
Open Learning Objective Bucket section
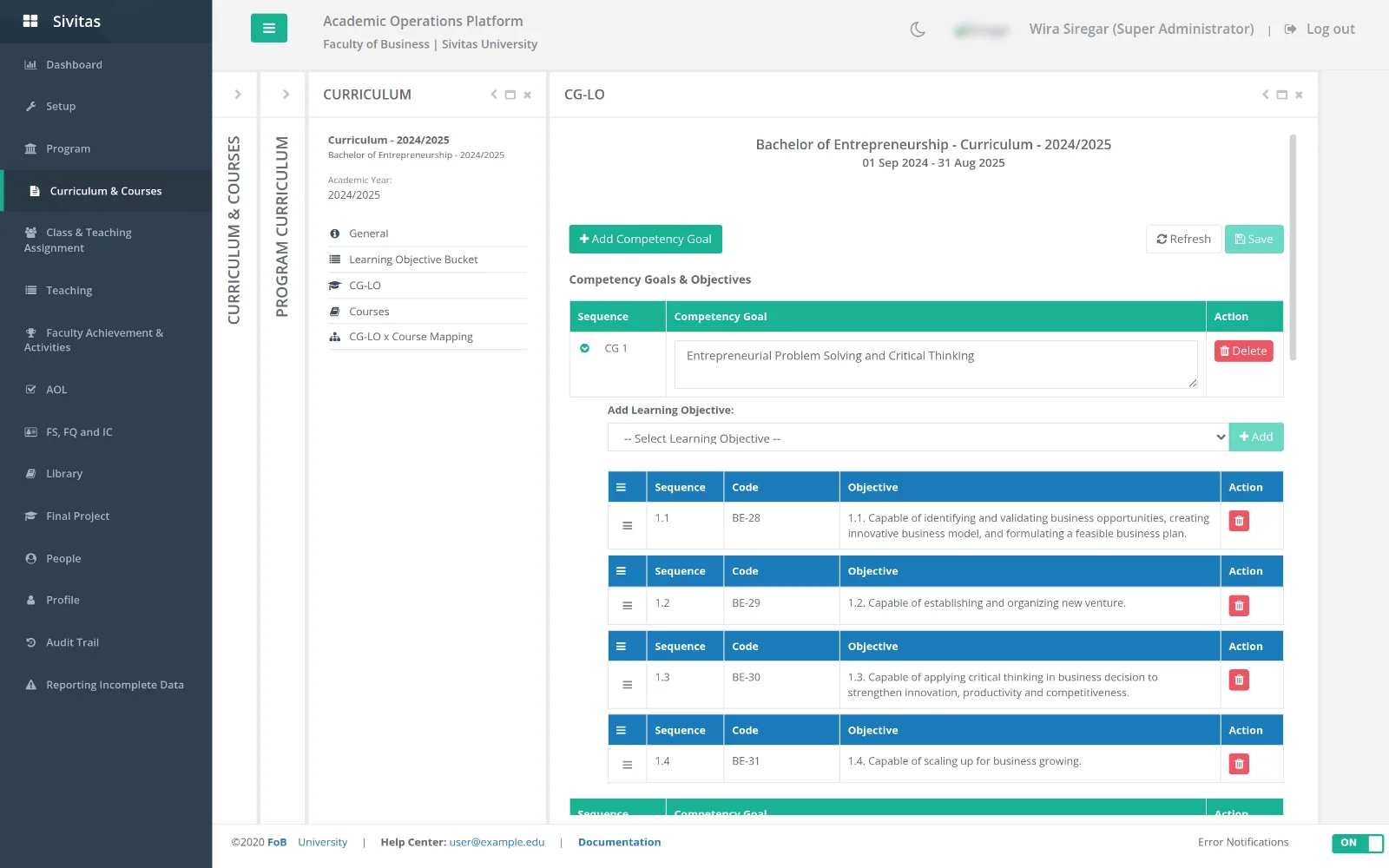427,260
